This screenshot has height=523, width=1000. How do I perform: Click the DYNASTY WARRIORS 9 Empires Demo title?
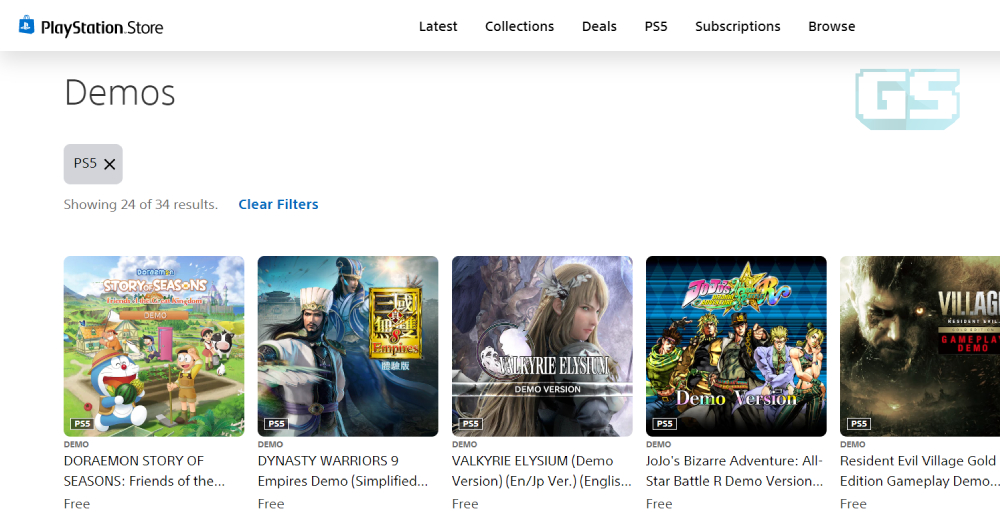(342, 471)
